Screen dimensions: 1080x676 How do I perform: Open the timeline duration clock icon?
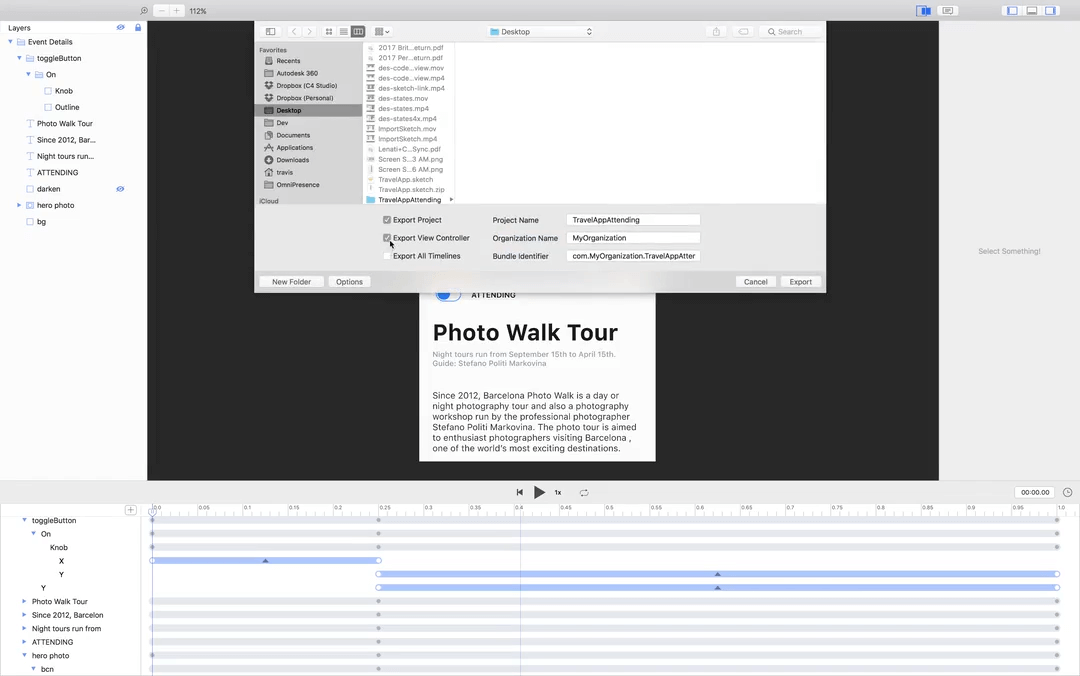[x=1068, y=492]
